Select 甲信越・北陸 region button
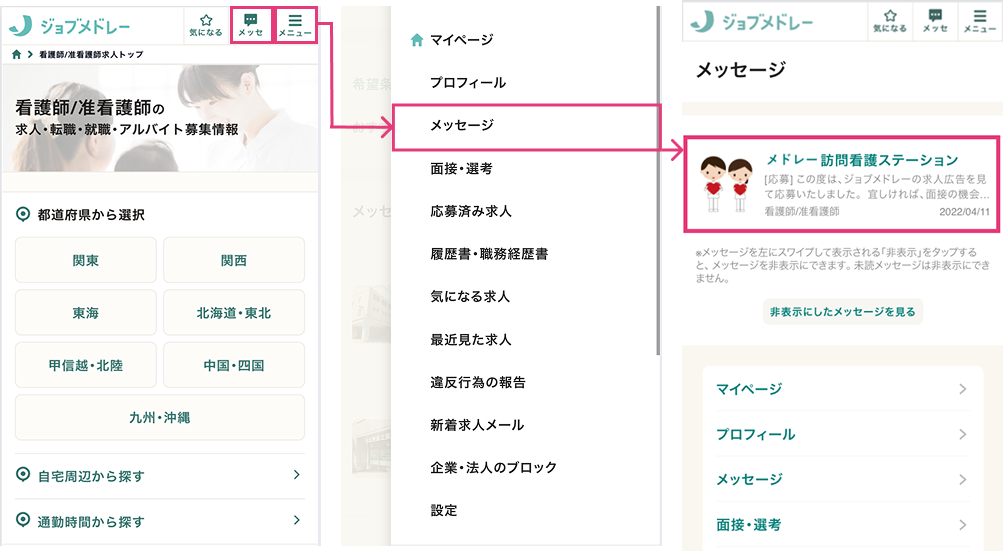Screen dimensions: 1003x556 86,365
